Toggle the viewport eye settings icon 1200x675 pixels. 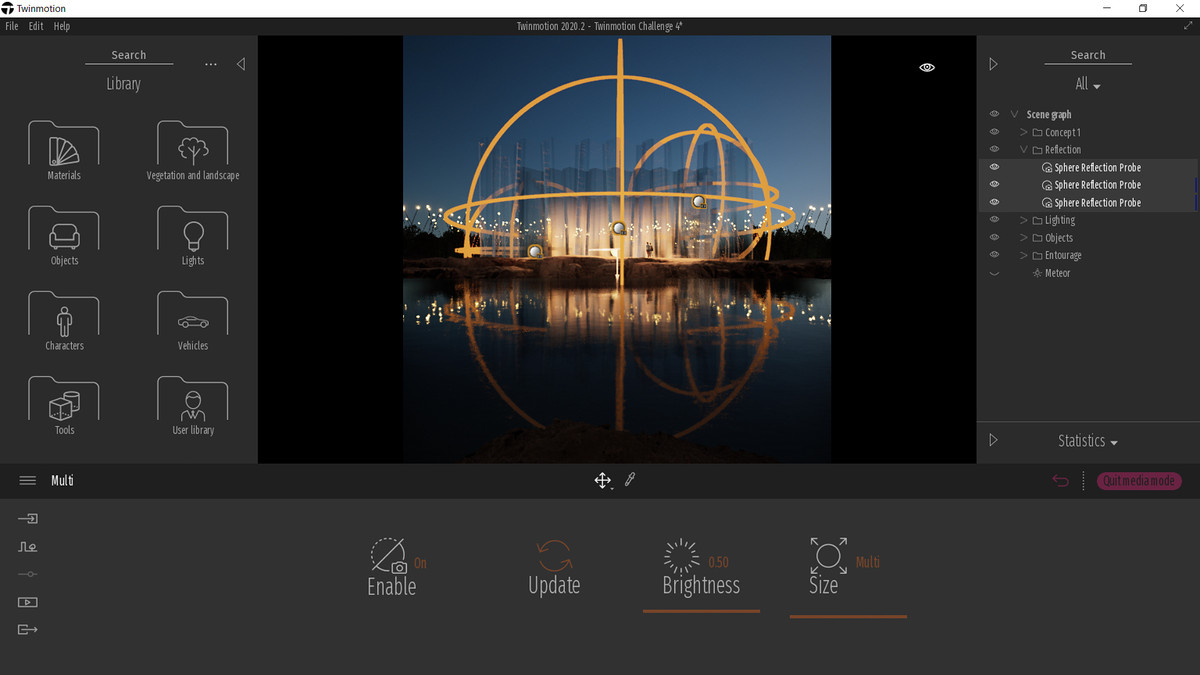click(927, 67)
